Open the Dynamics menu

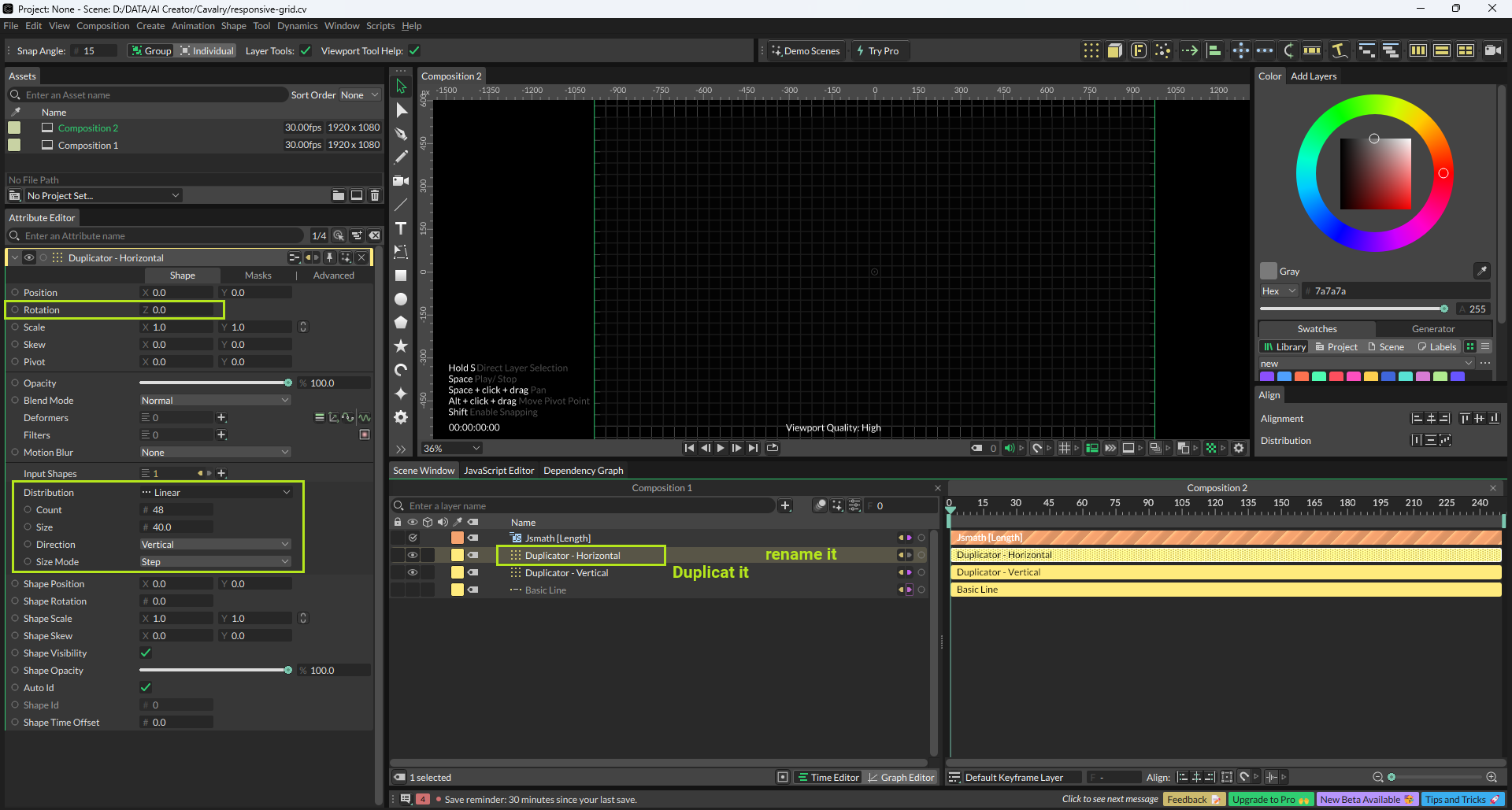[297, 26]
